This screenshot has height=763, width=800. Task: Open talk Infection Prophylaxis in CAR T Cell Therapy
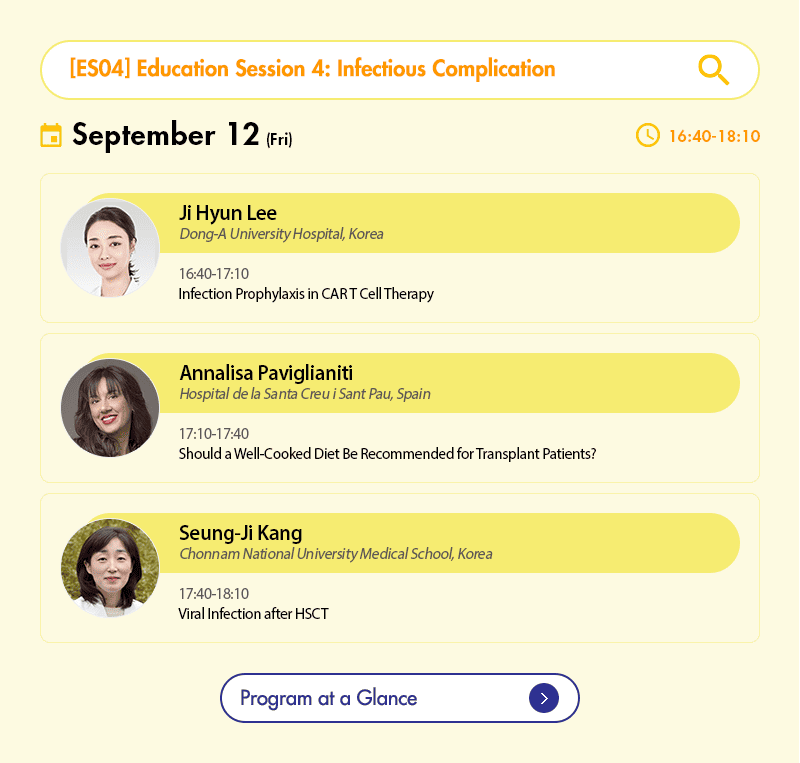tap(306, 294)
